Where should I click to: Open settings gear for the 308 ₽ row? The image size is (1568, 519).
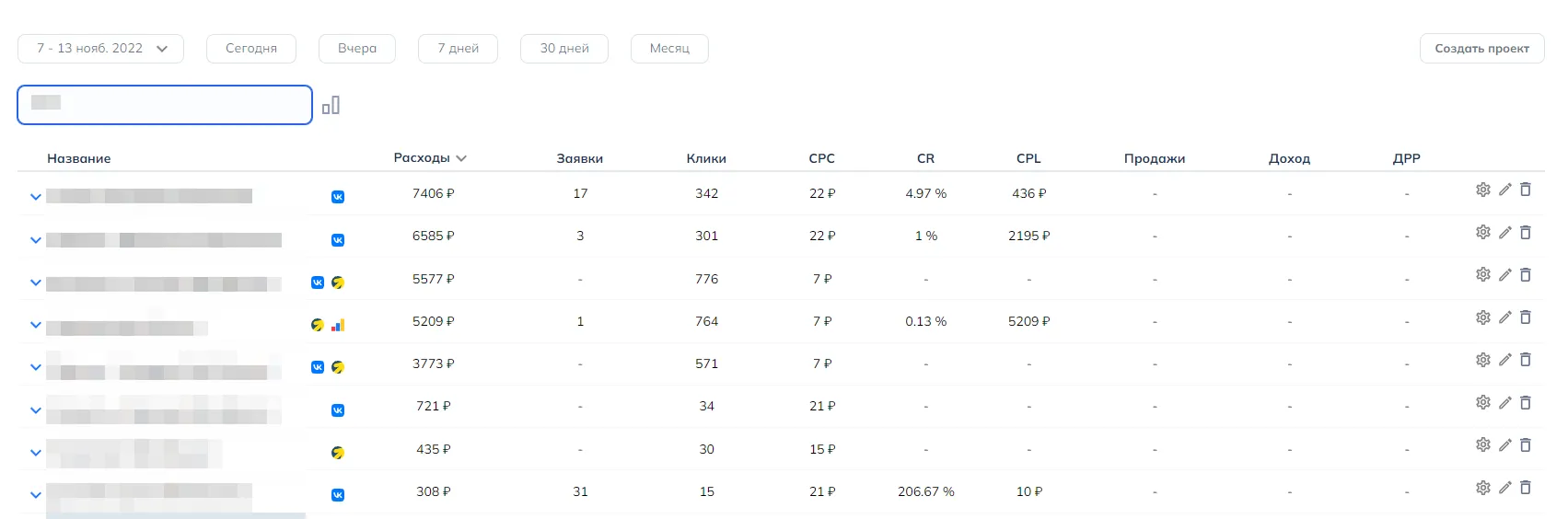point(1482,488)
